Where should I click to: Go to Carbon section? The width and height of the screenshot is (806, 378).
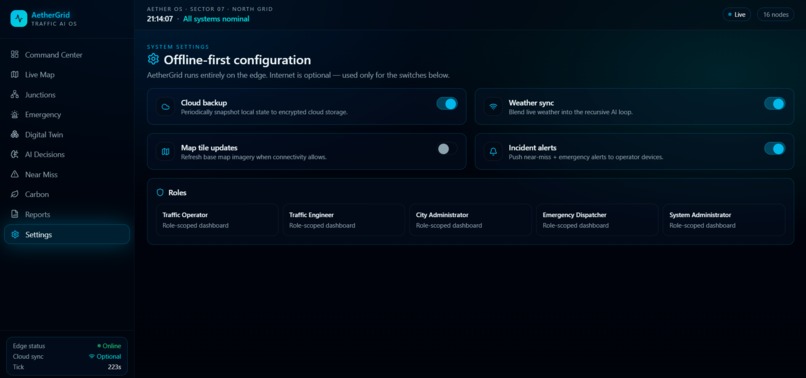tap(67, 194)
